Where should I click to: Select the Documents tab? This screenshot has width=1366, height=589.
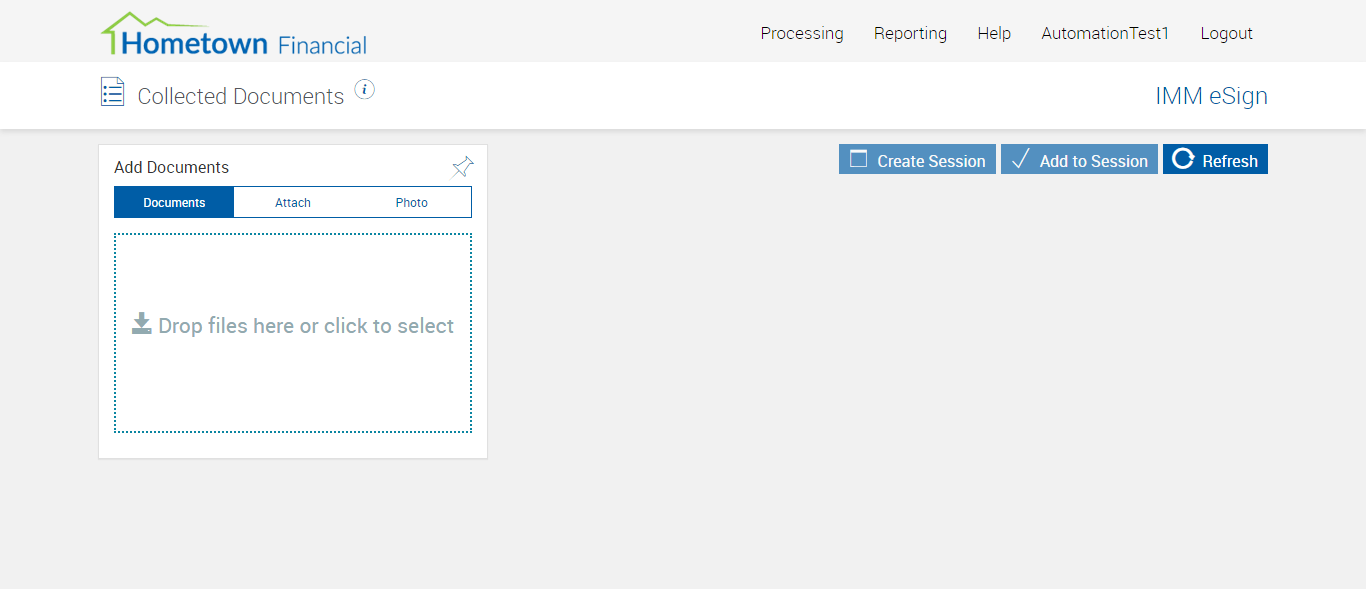click(x=174, y=202)
